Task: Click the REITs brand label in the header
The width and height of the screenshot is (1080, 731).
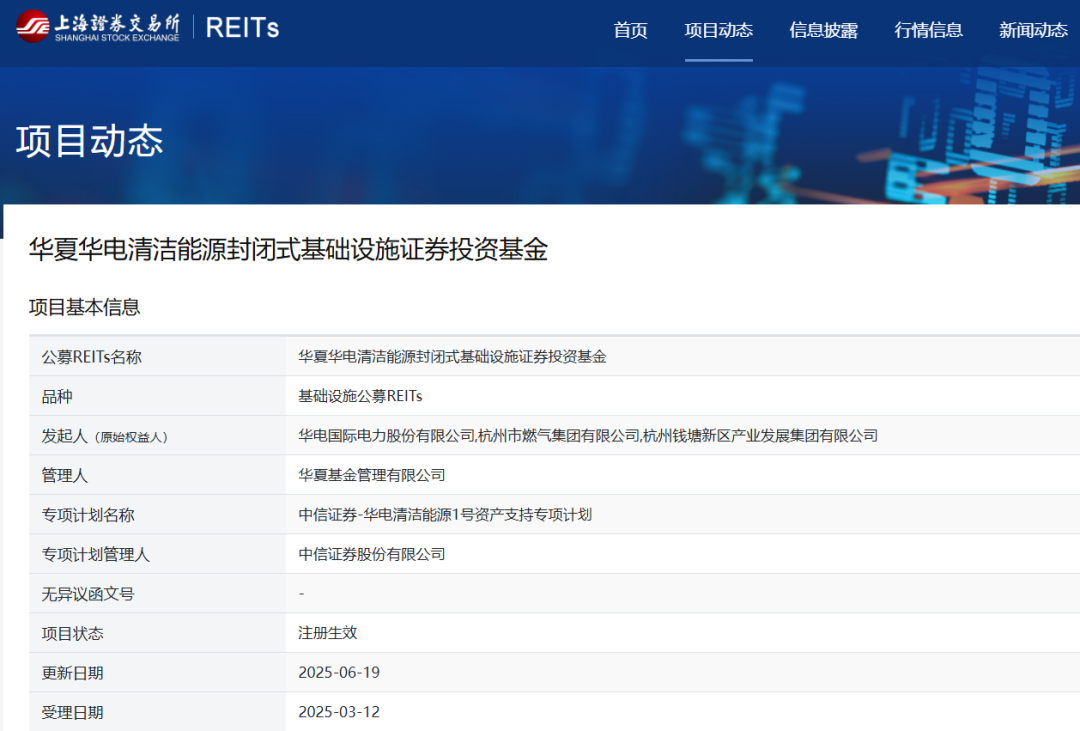Action: pos(240,28)
